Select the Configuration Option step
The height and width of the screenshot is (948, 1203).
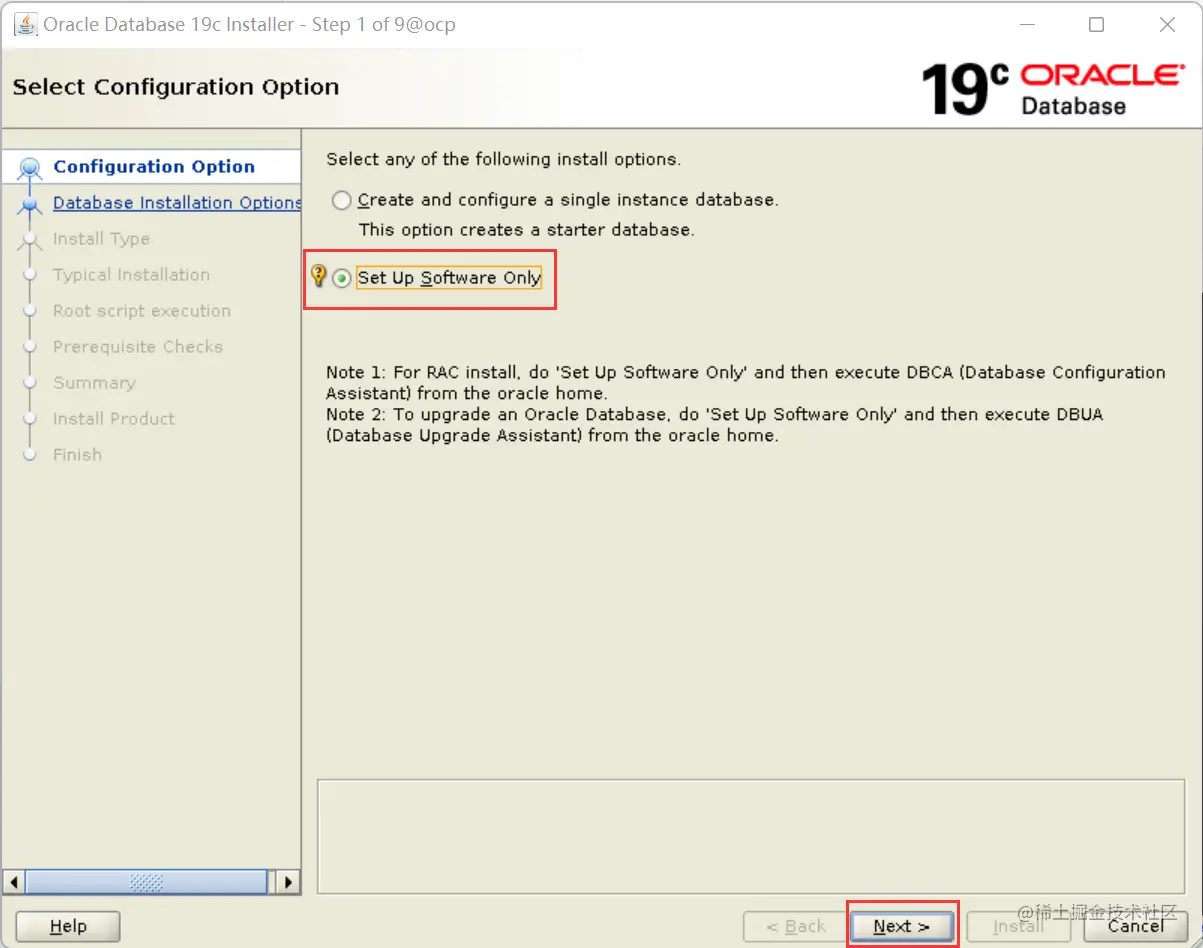click(154, 167)
